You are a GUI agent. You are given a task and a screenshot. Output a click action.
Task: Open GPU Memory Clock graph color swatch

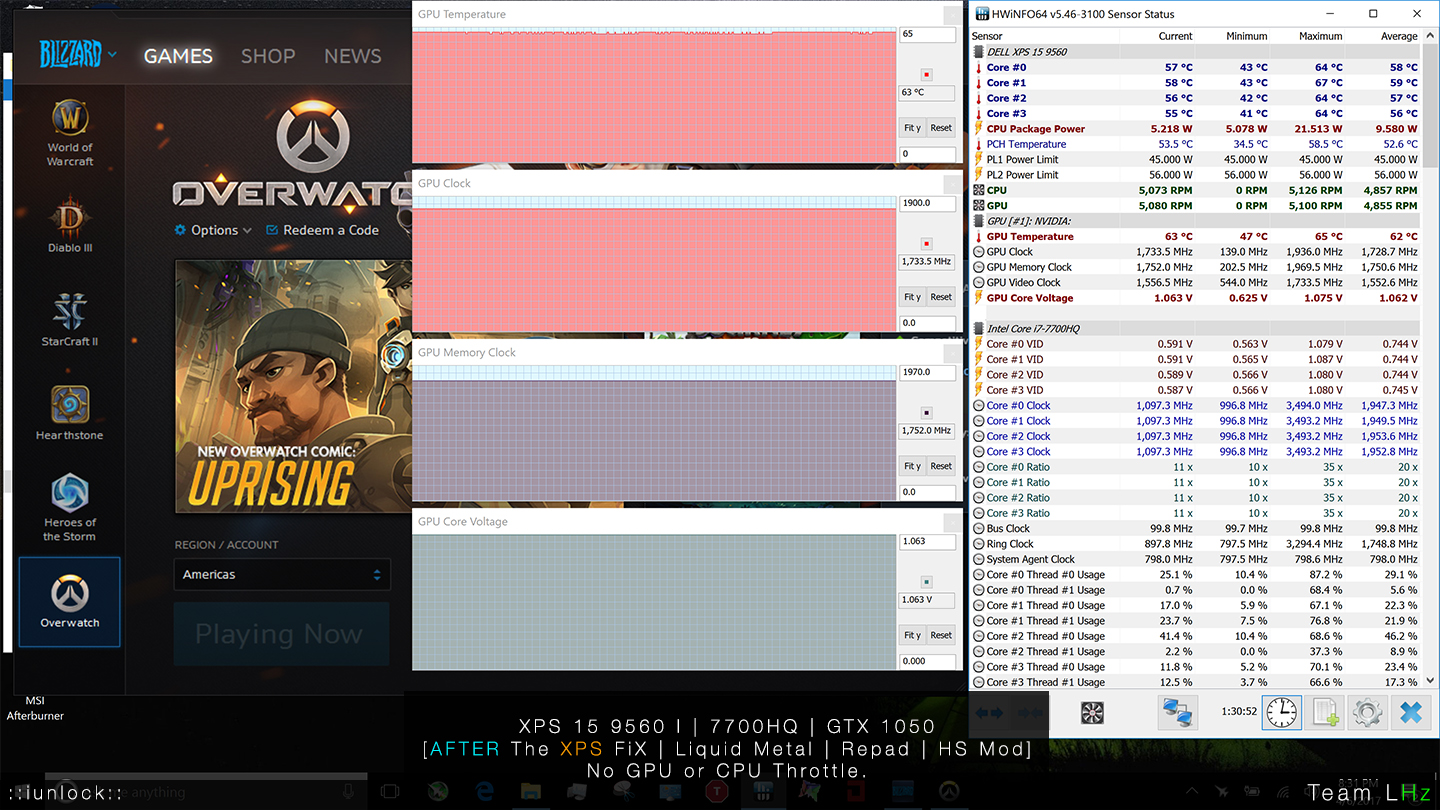point(927,413)
